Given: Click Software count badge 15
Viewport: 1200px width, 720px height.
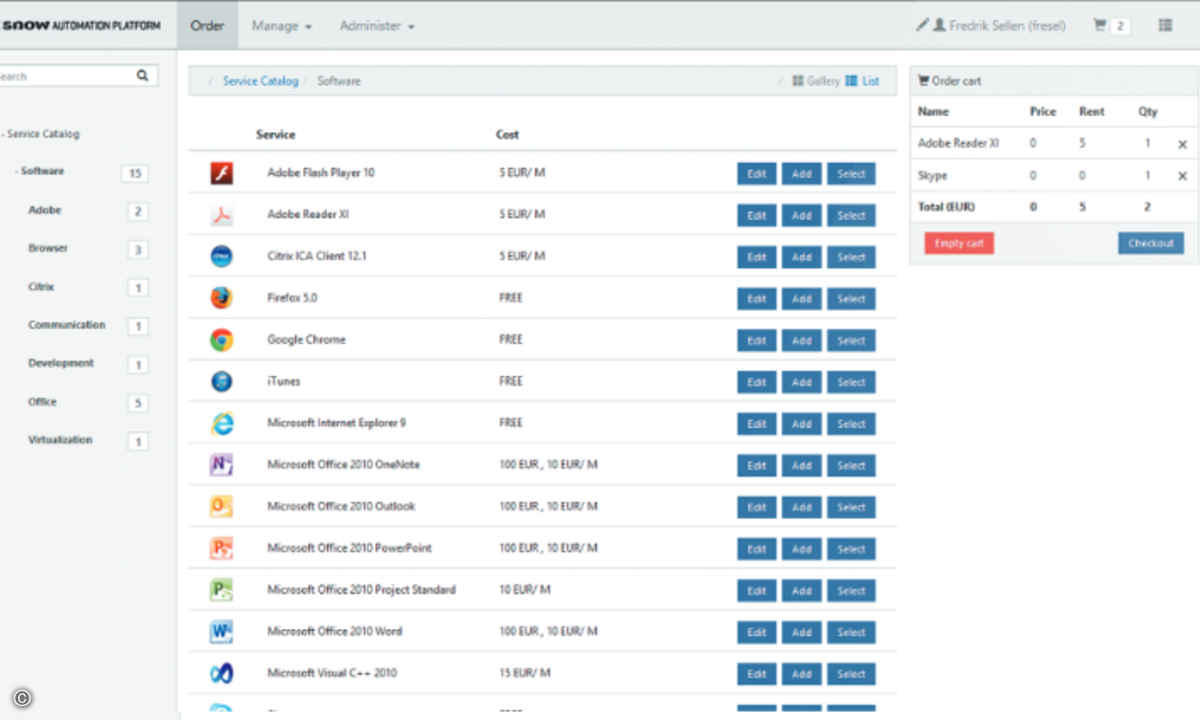Looking at the screenshot, I should pos(134,174).
